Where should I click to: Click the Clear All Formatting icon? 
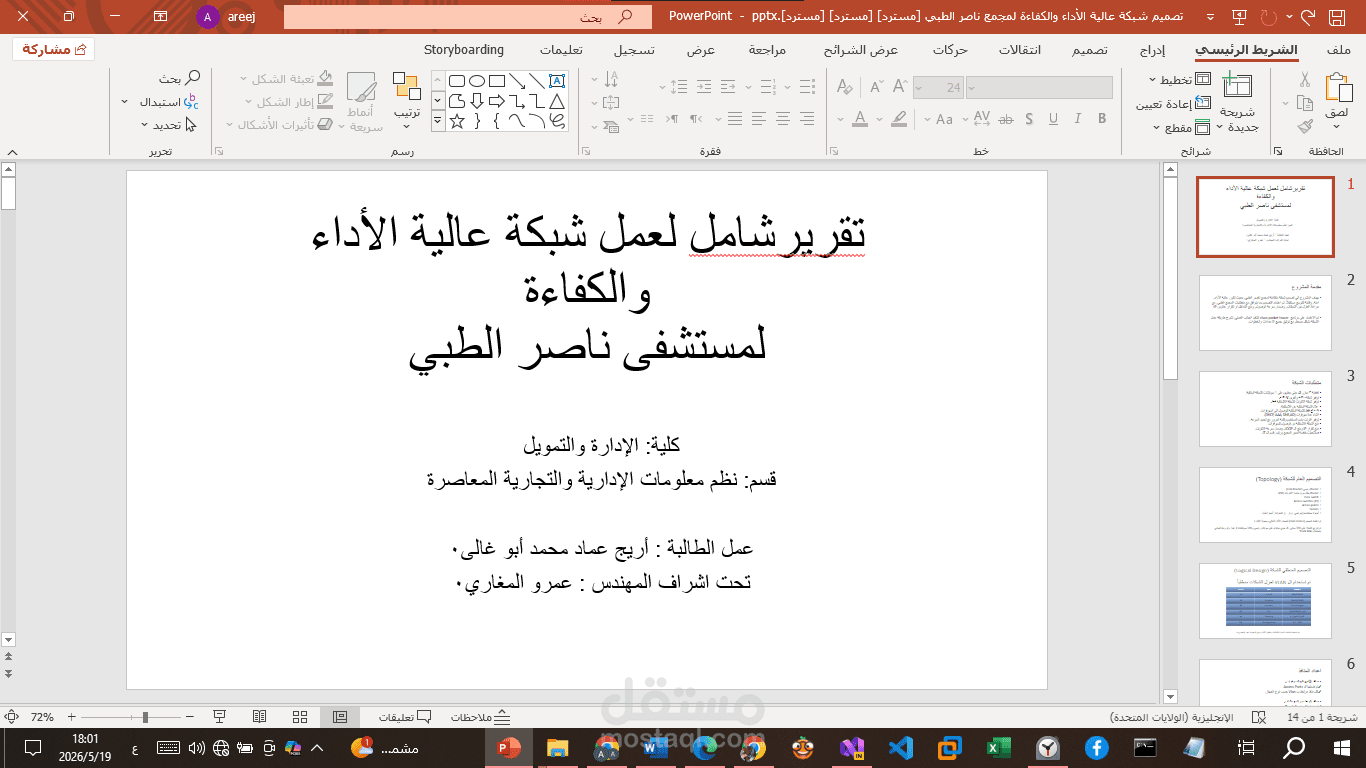(x=844, y=87)
